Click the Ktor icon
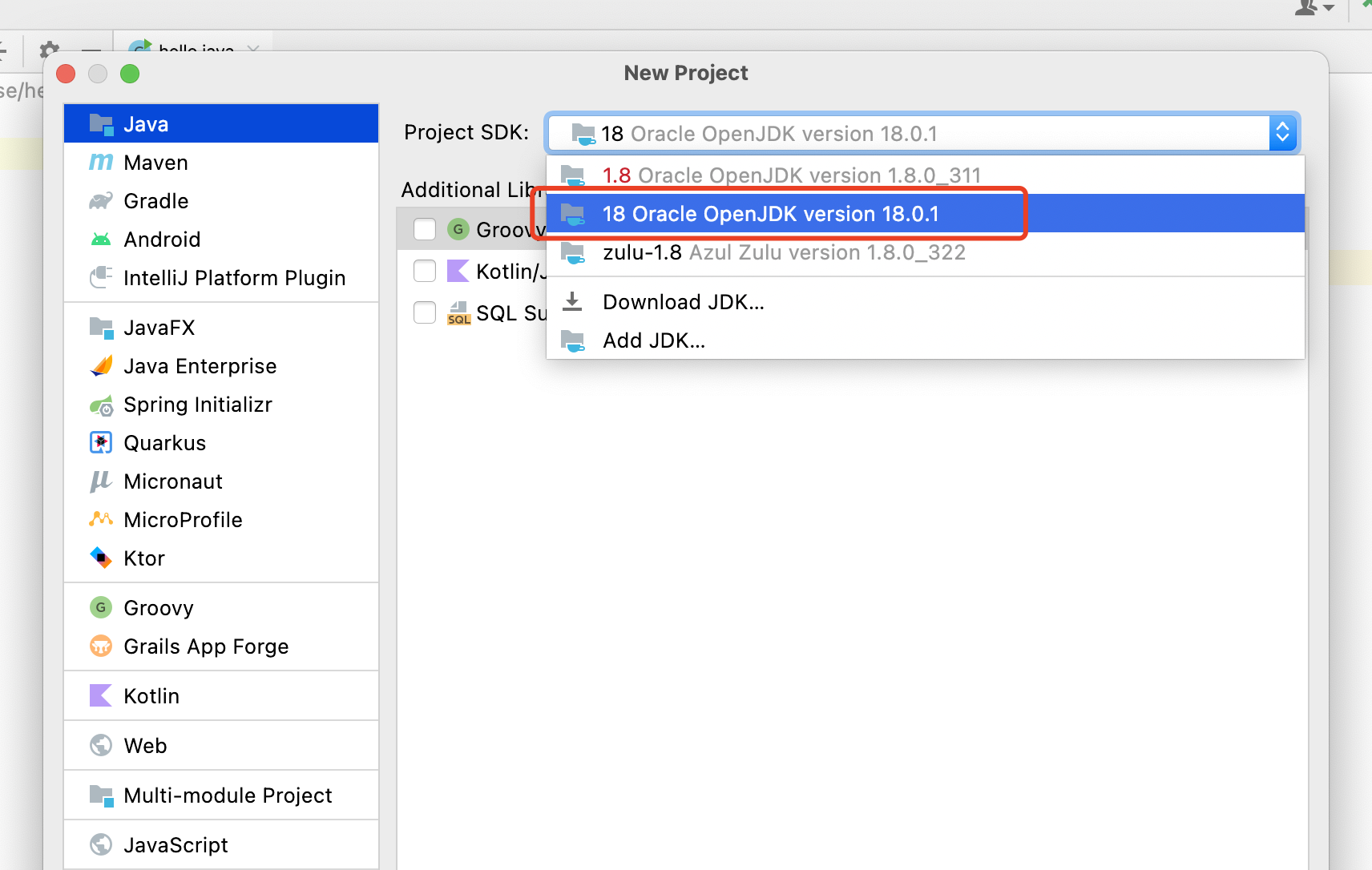Image resolution: width=1372 pixels, height=870 pixels. (101, 558)
